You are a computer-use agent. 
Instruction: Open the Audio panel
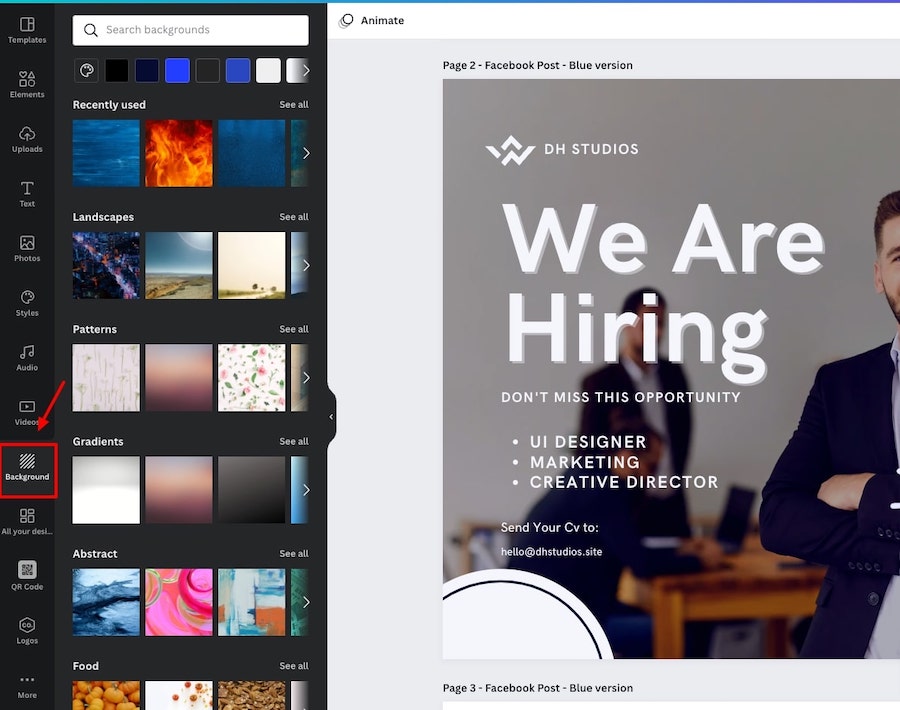[27, 358]
